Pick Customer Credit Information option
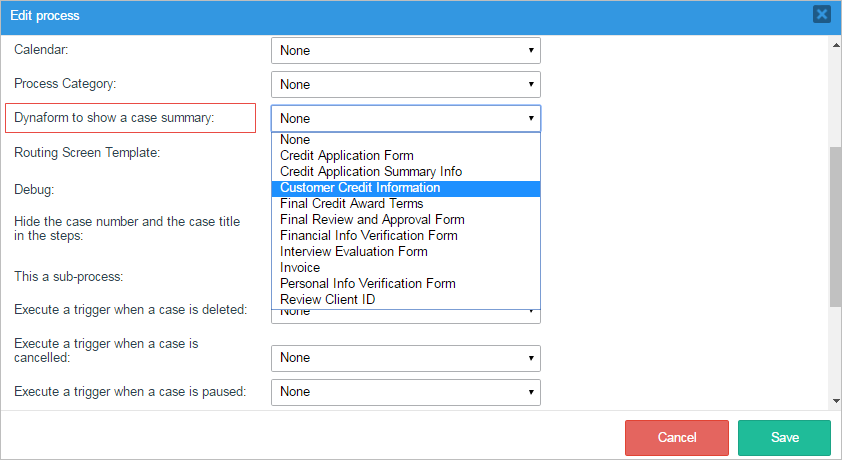 pos(360,188)
